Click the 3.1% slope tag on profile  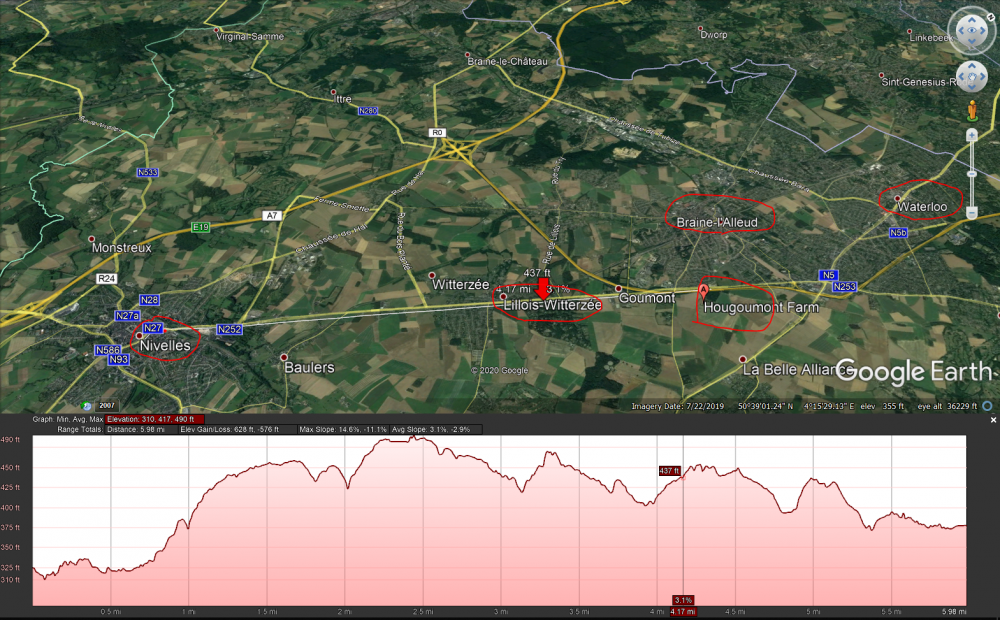683,600
